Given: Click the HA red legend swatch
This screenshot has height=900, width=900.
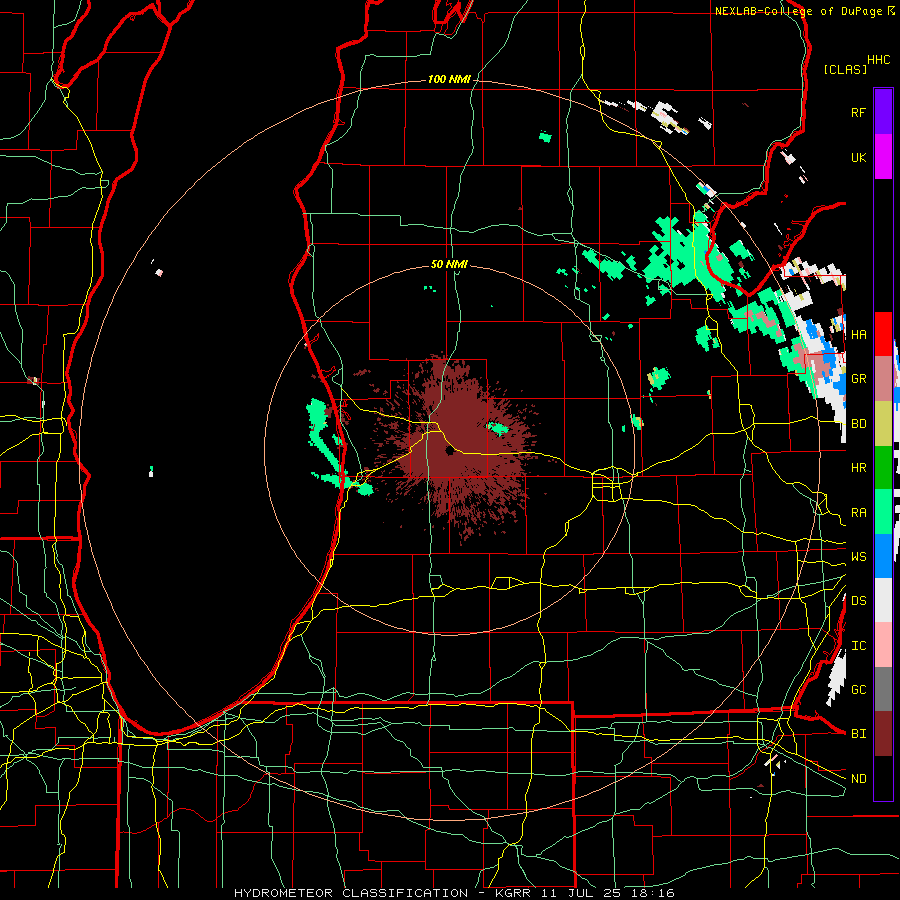Looking at the screenshot, I should (x=883, y=334).
